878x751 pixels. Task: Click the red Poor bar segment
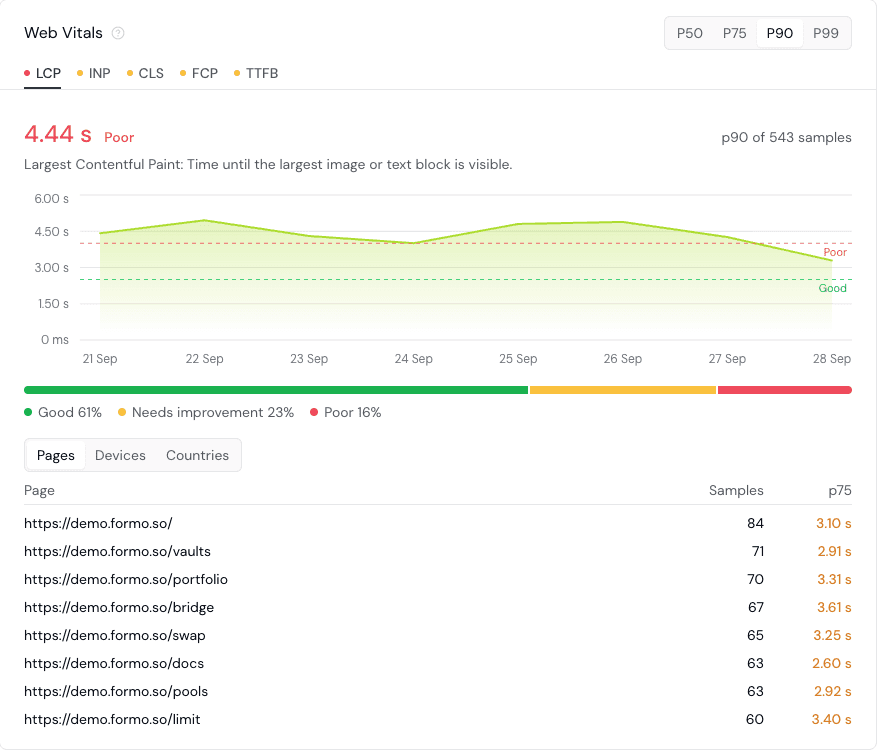(784, 390)
